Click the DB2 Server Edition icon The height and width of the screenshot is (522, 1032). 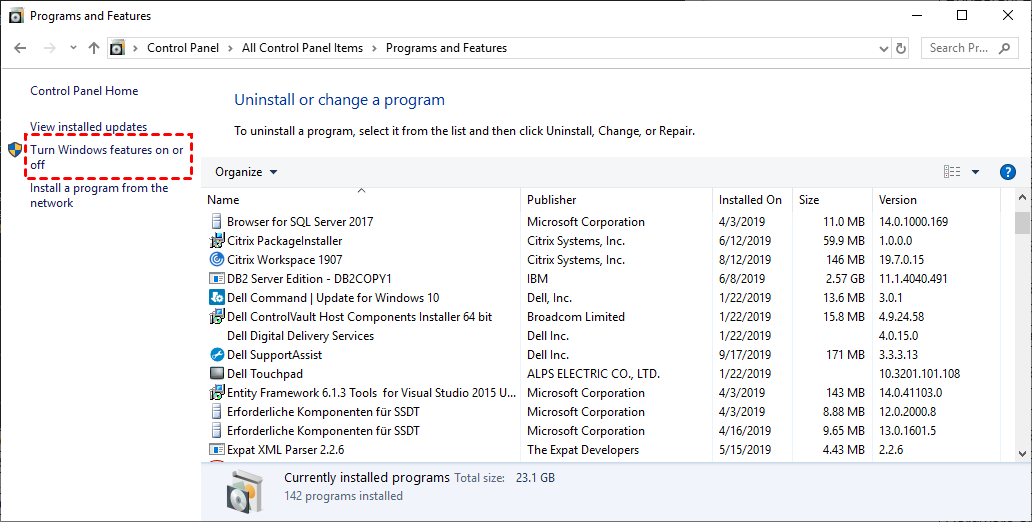tap(217, 279)
